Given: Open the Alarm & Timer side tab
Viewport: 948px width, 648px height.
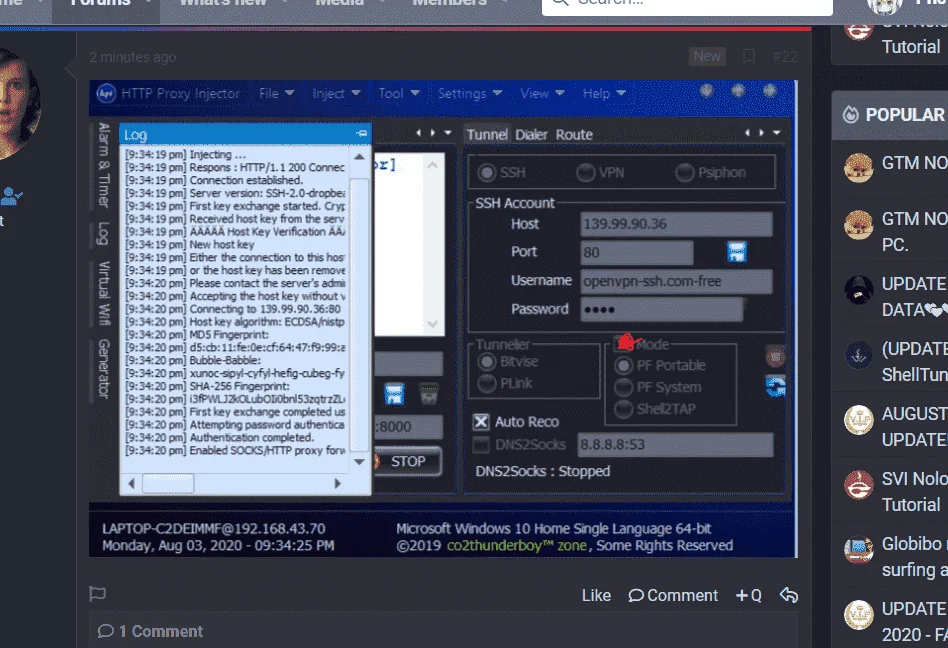Looking at the screenshot, I should (104, 165).
